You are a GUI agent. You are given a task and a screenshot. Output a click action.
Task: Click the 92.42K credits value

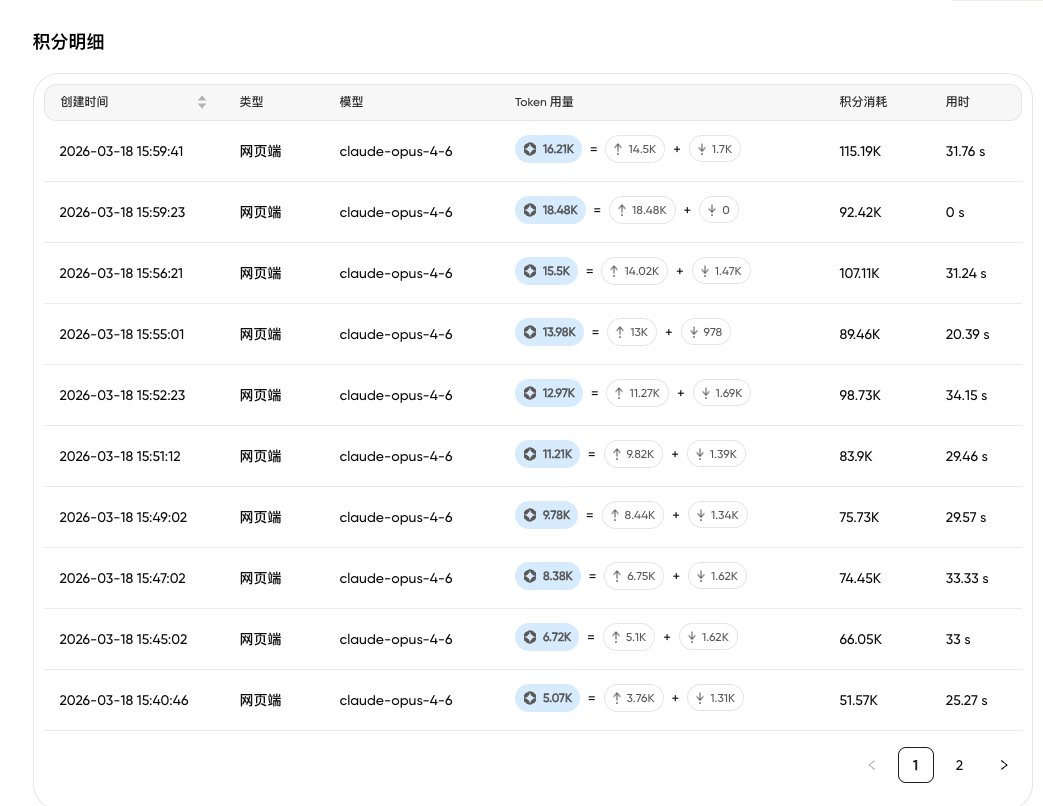point(860,212)
